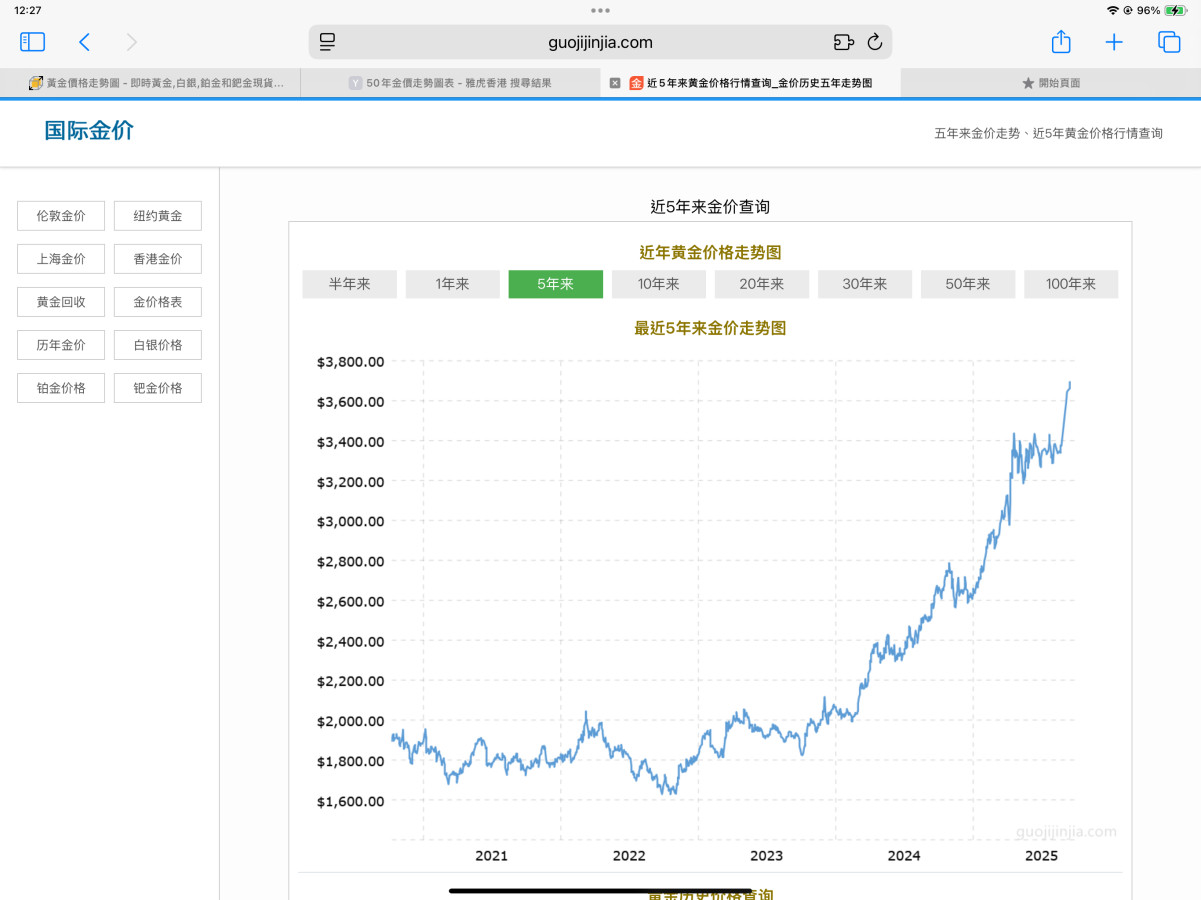This screenshot has height=900, width=1201.
Task: Select the 10年来 time range
Action: 658,284
